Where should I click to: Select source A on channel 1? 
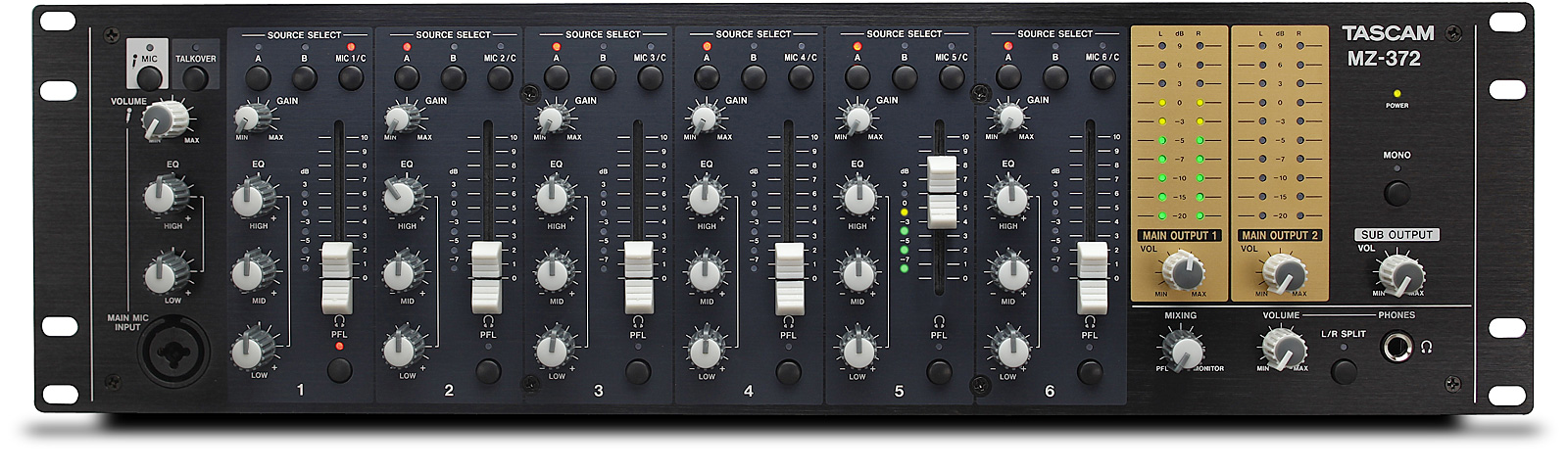(258, 78)
